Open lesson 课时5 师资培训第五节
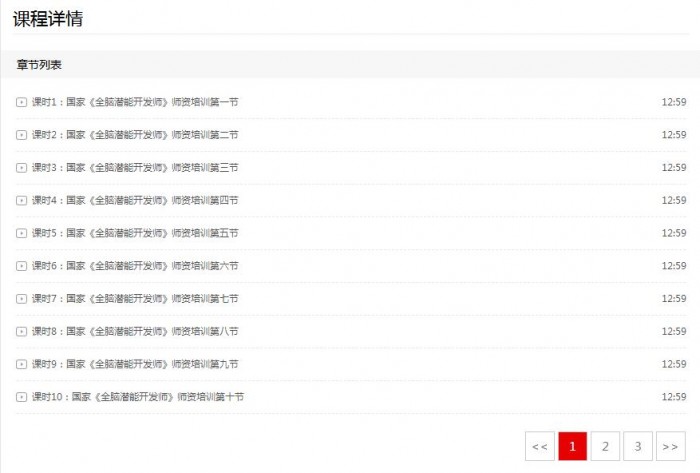The height and width of the screenshot is (473, 700). [x=135, y=233]
